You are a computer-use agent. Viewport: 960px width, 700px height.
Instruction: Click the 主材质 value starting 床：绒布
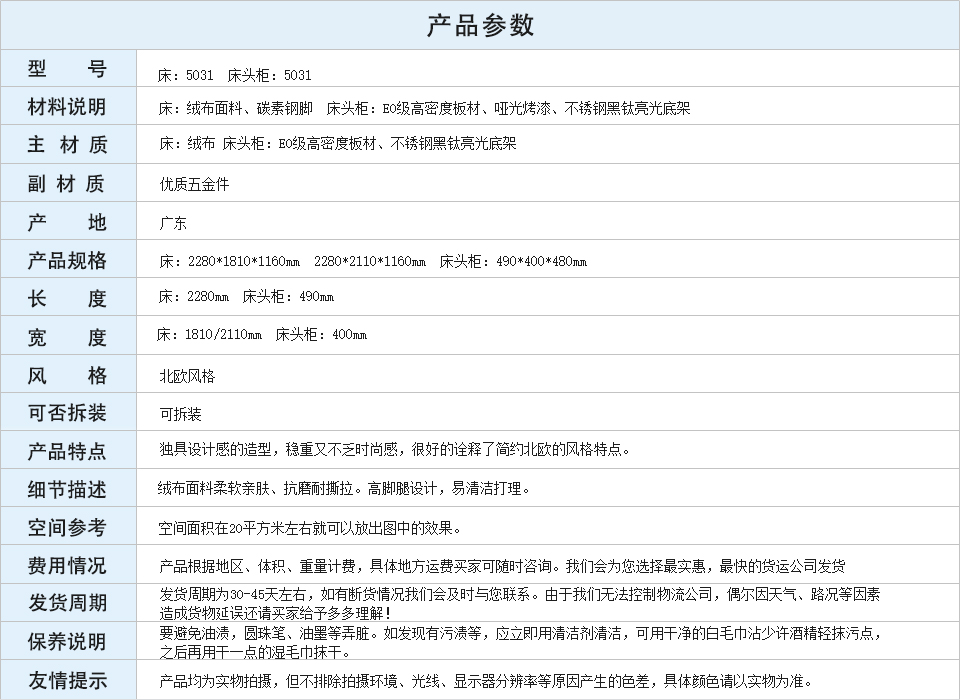pyautogui.click(x=338, y=143)
